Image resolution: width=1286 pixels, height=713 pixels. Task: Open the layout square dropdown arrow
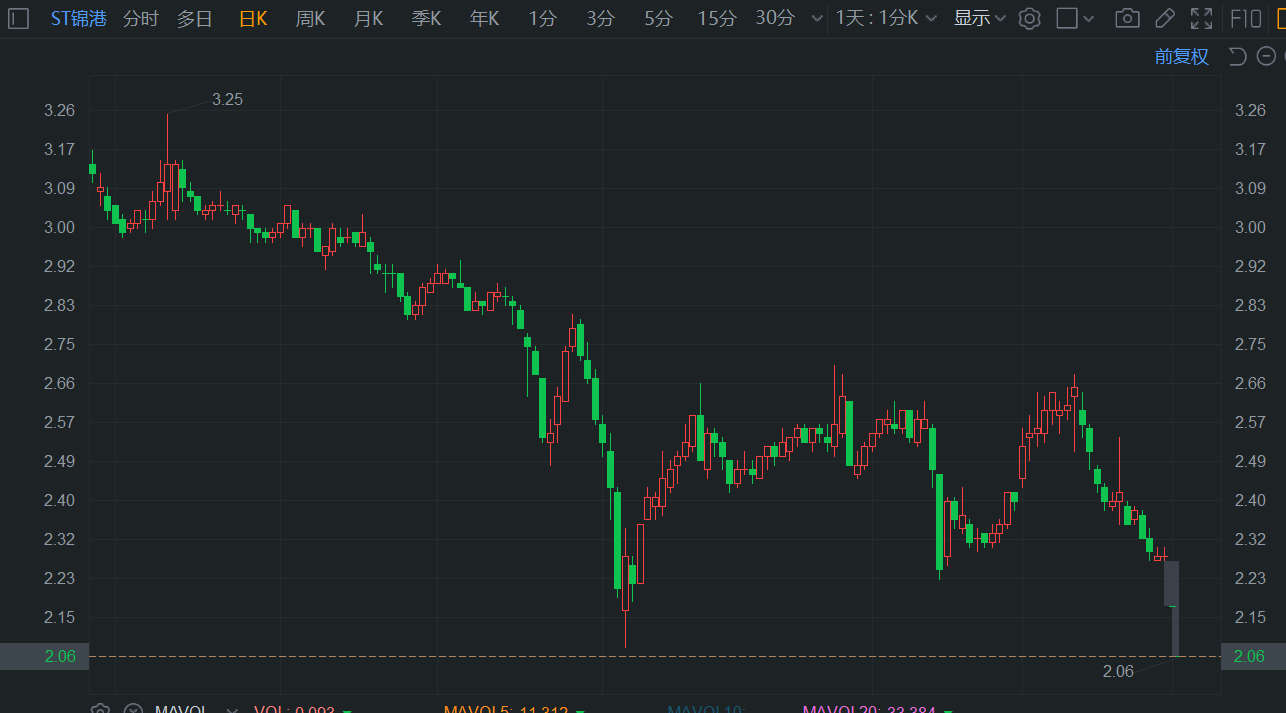[1089, 18]
